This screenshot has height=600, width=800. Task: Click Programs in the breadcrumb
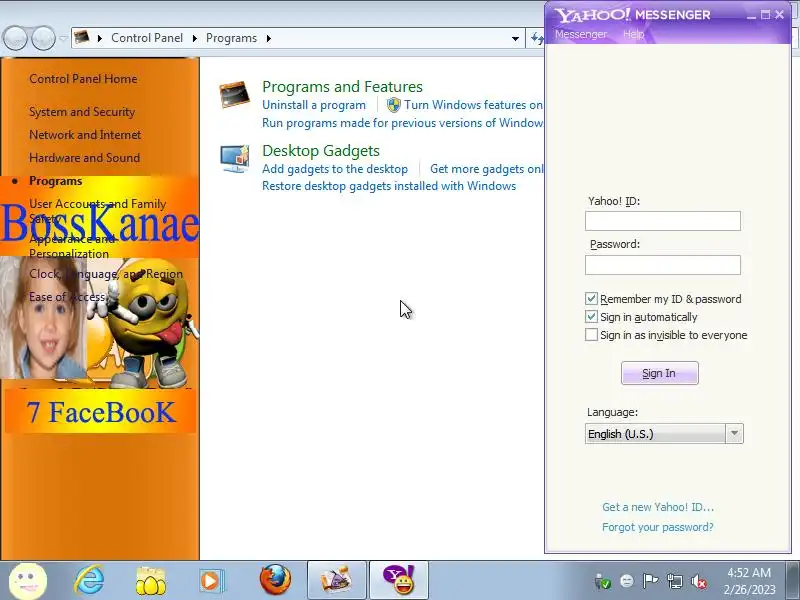(x=231, y=38)
